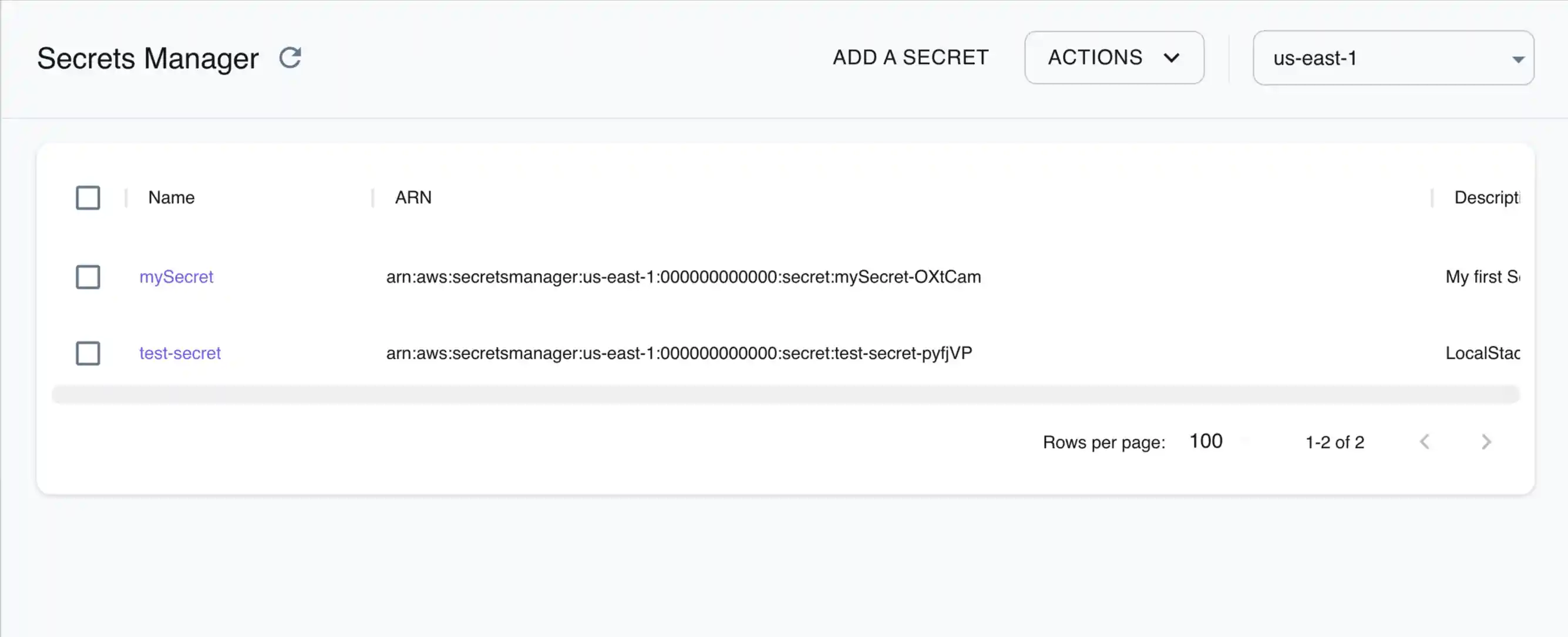Click the previous page arrow
This screenshot has height=637, width=1568.
coord(1424,441)
